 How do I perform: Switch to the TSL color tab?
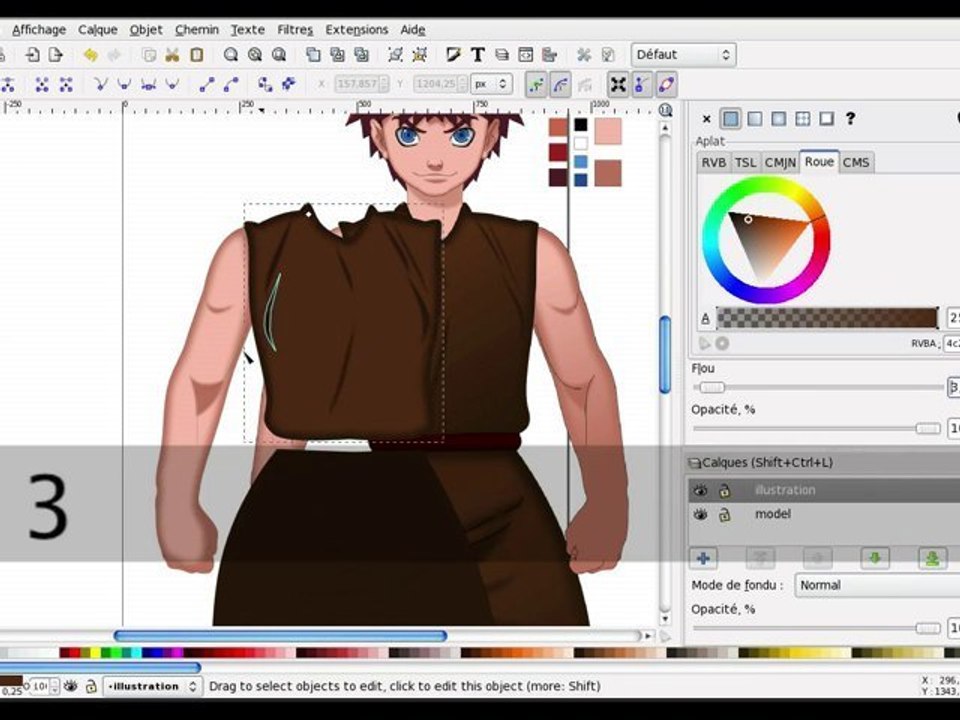pos(745,162)
